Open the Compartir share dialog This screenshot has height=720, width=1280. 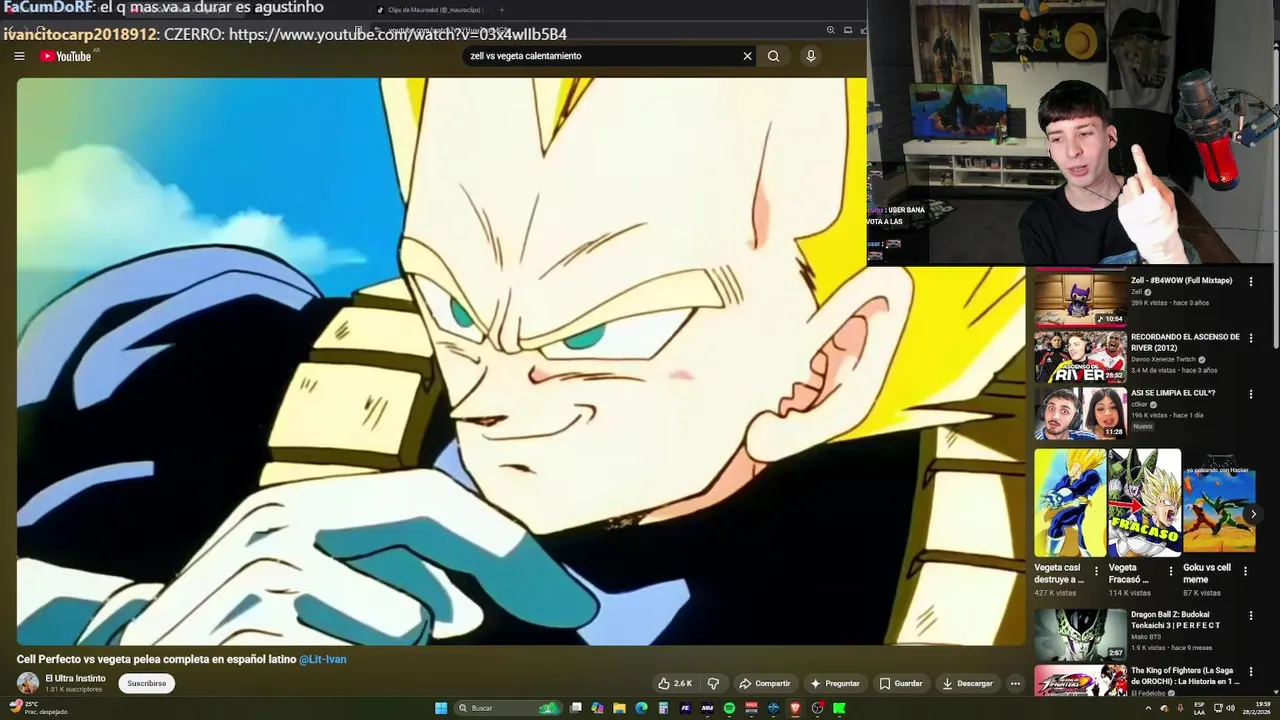coord(765,684)
